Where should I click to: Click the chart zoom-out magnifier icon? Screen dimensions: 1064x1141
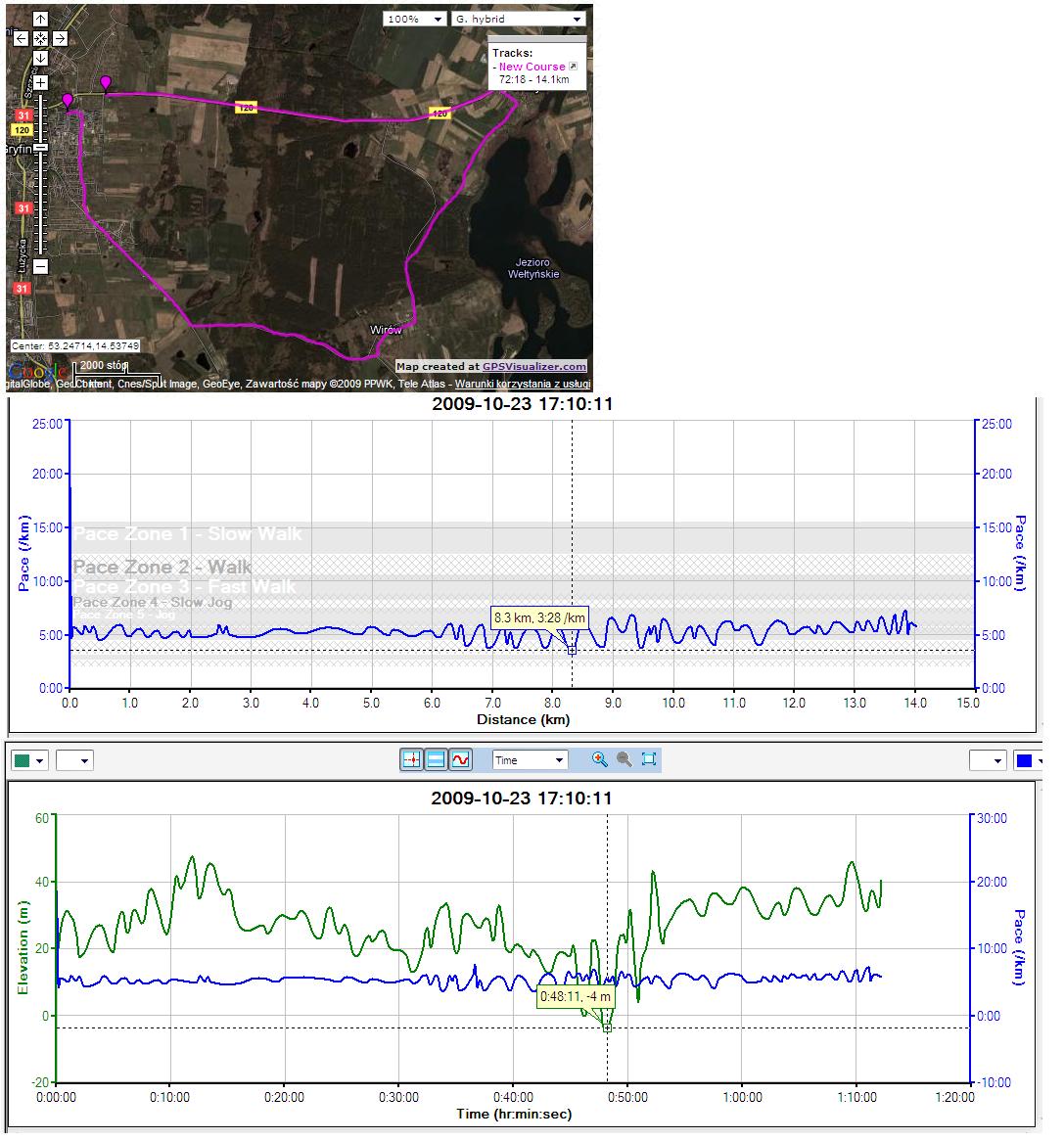(624, 759)
